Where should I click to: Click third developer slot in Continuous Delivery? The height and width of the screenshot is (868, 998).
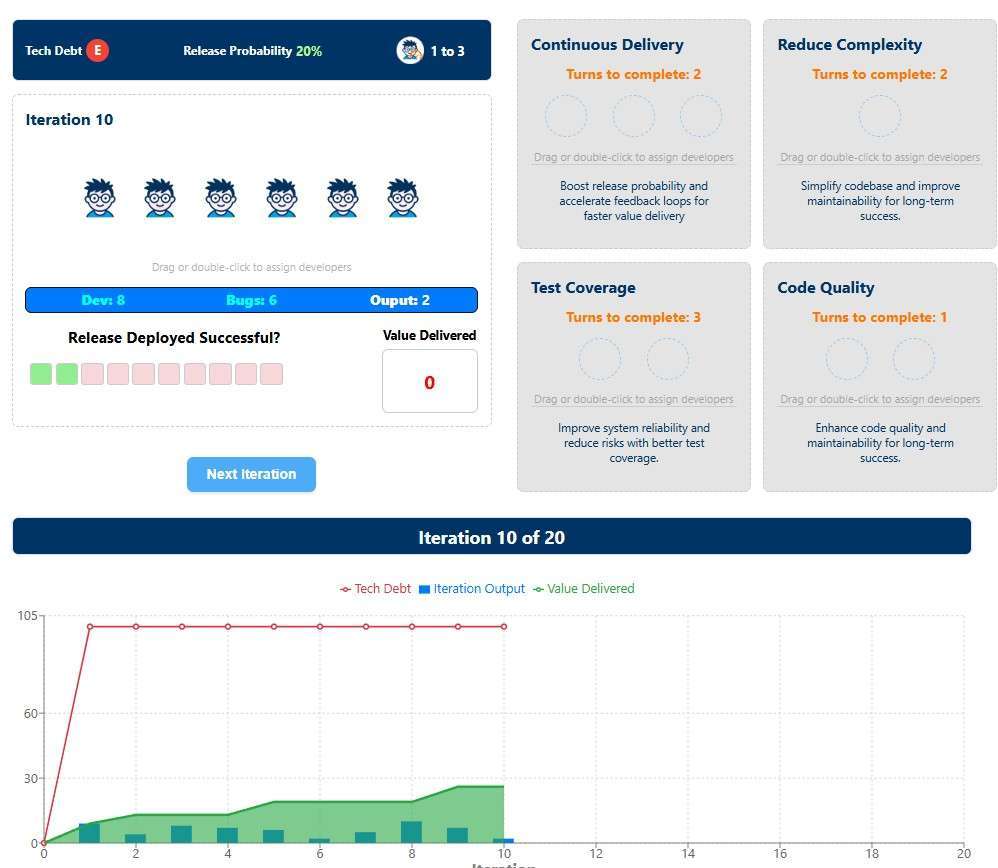tap(701, 116)
